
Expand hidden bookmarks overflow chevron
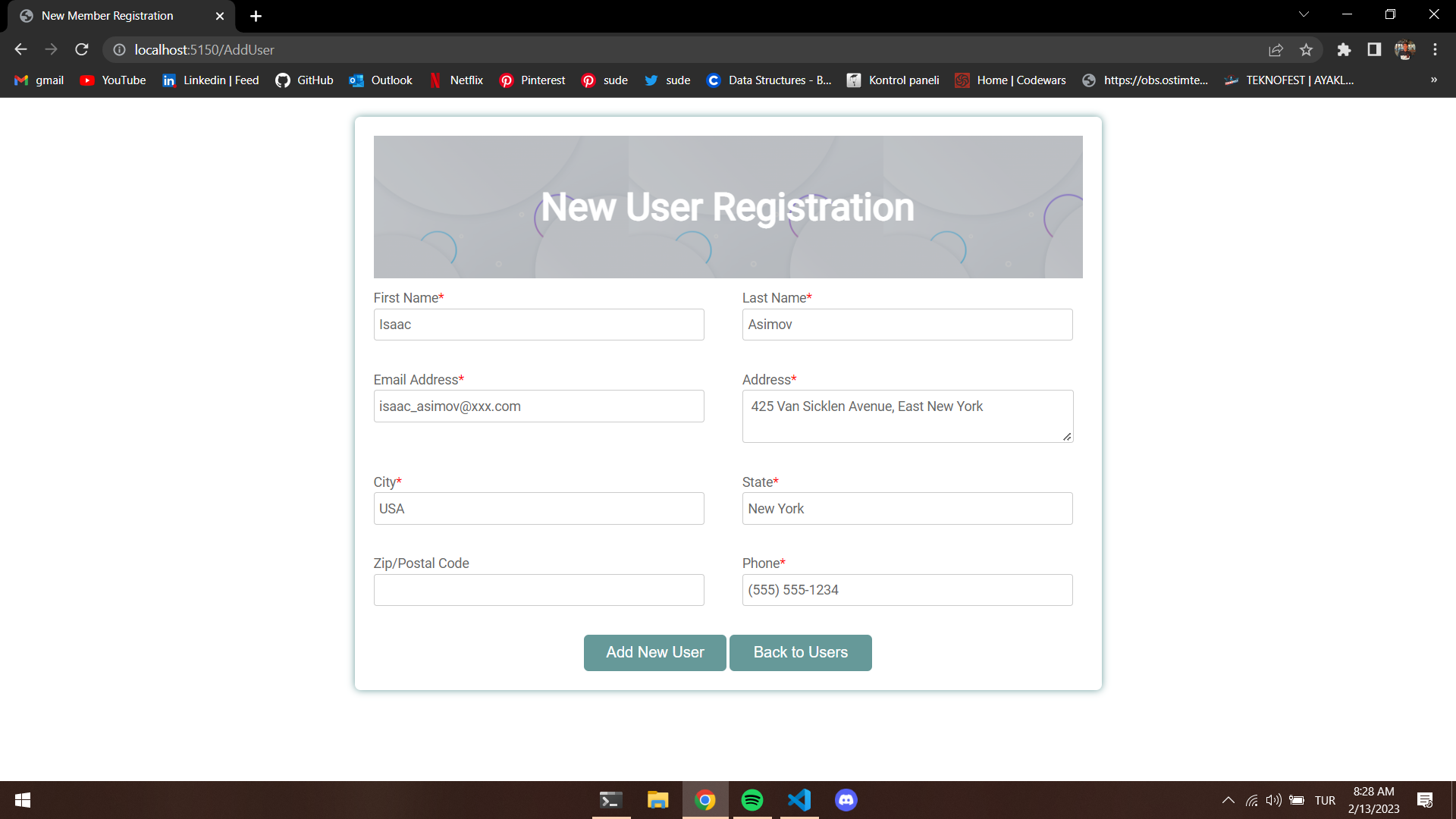pyautogui.click(x=1433, y=80)
